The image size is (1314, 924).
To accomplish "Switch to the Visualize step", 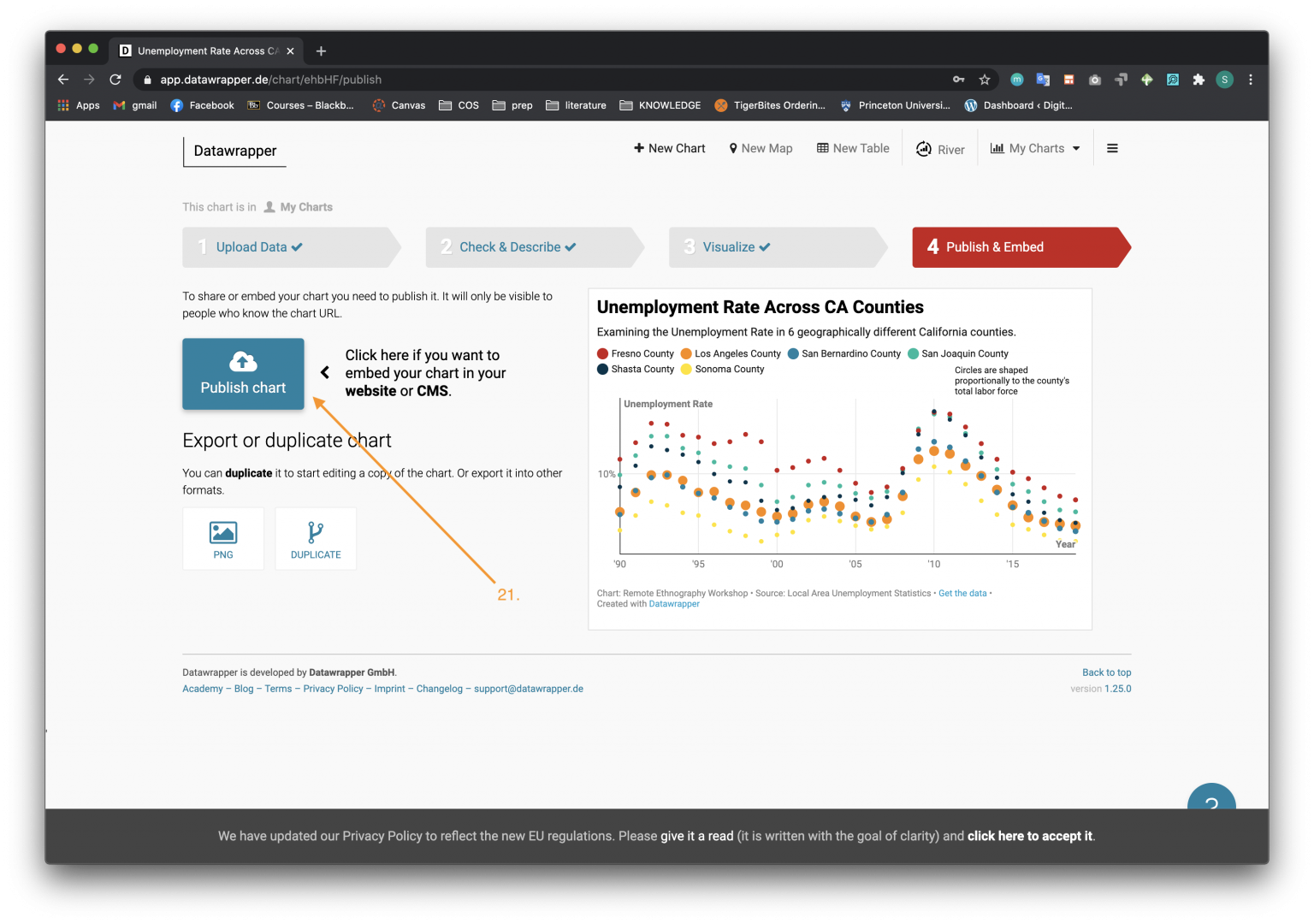I will point(731,246).
